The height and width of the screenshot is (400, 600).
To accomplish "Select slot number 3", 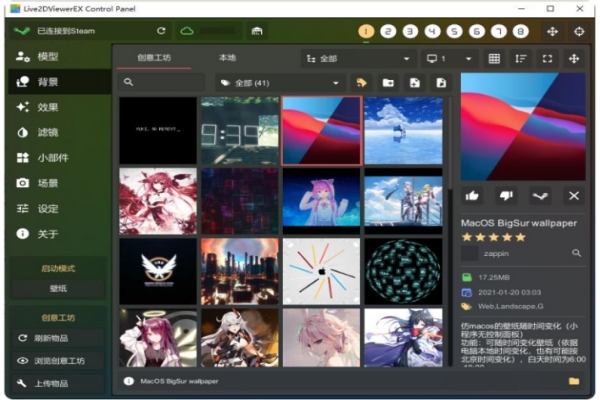I will [x=410, y=31].
